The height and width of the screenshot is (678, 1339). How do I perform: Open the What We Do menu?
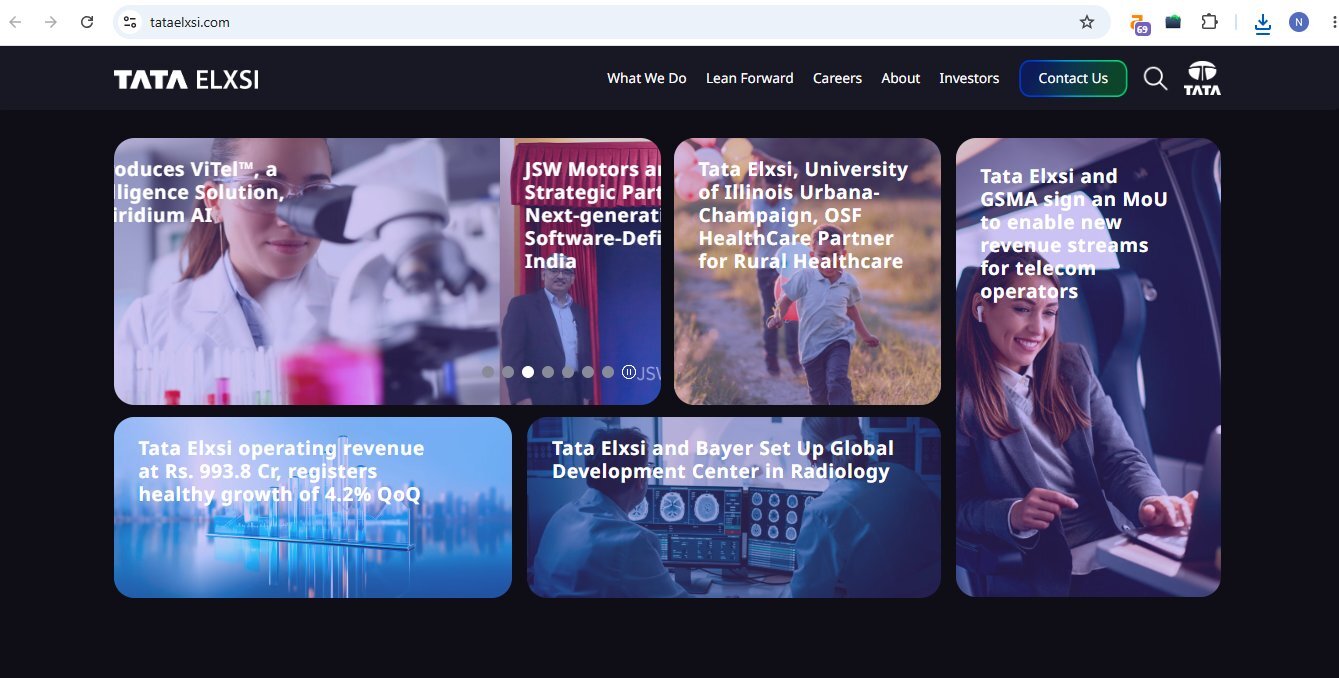tap(647, 78)
